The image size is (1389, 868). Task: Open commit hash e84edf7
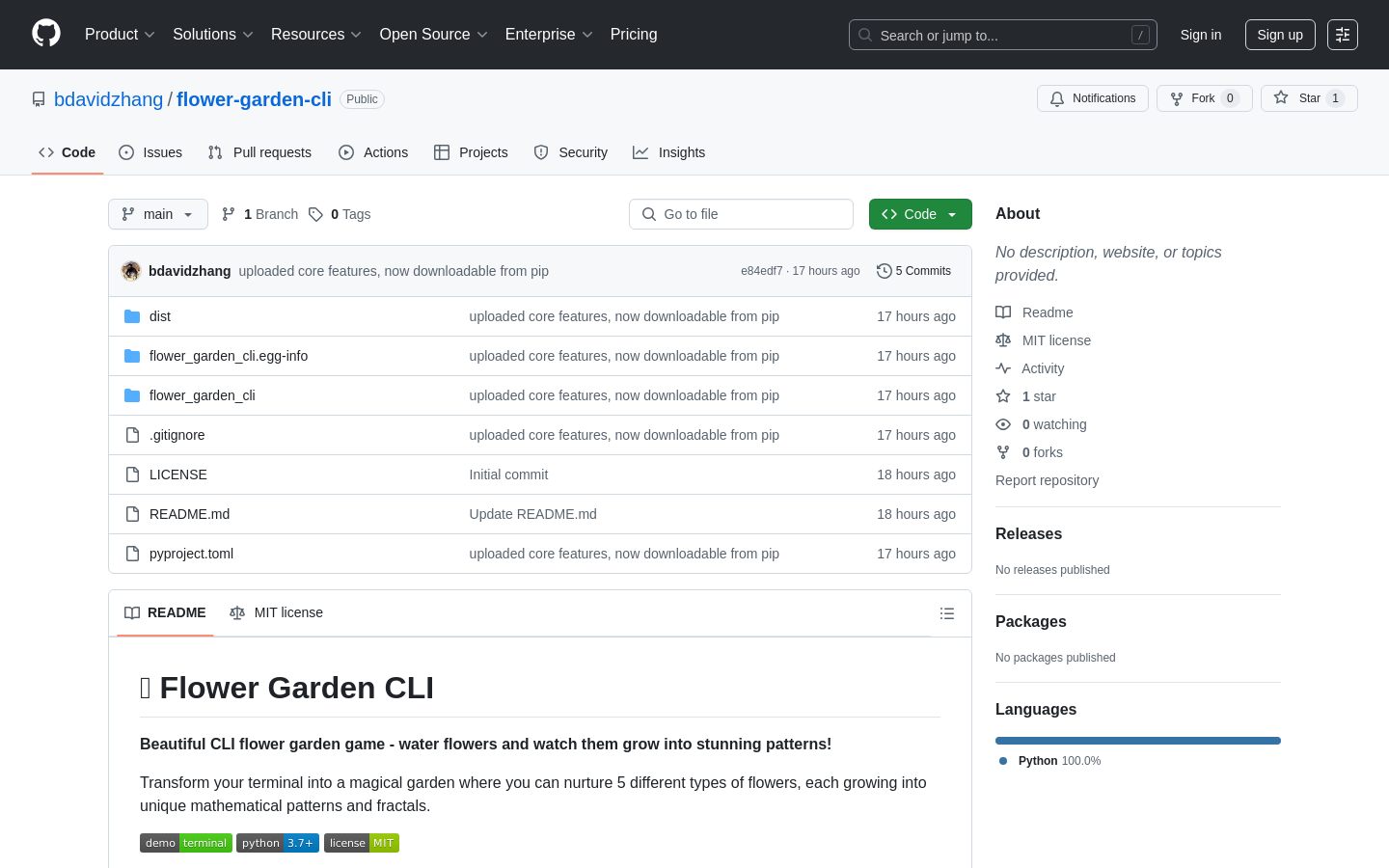click(762, 271)
